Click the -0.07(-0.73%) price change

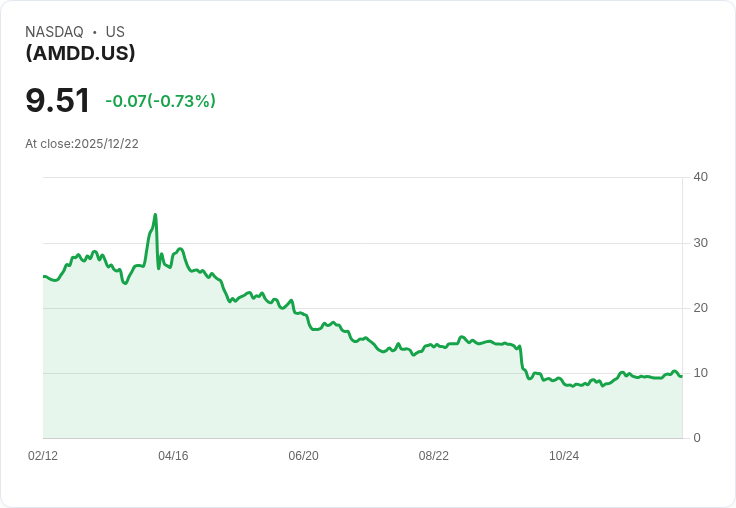click(x=160, y=101)
